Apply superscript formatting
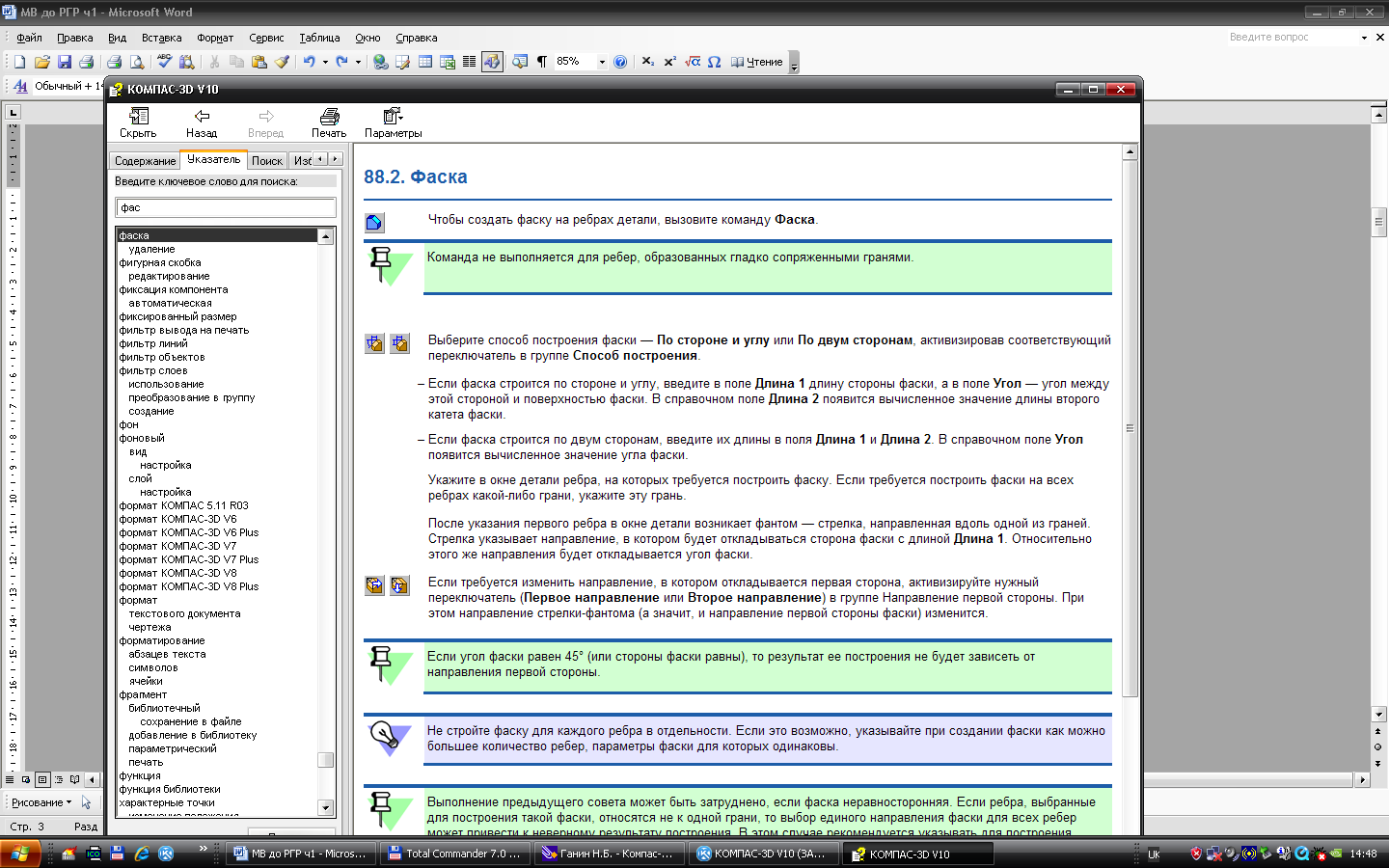Image resolution: width=1389 pixels, height=868 pixels. coord(669,62)
